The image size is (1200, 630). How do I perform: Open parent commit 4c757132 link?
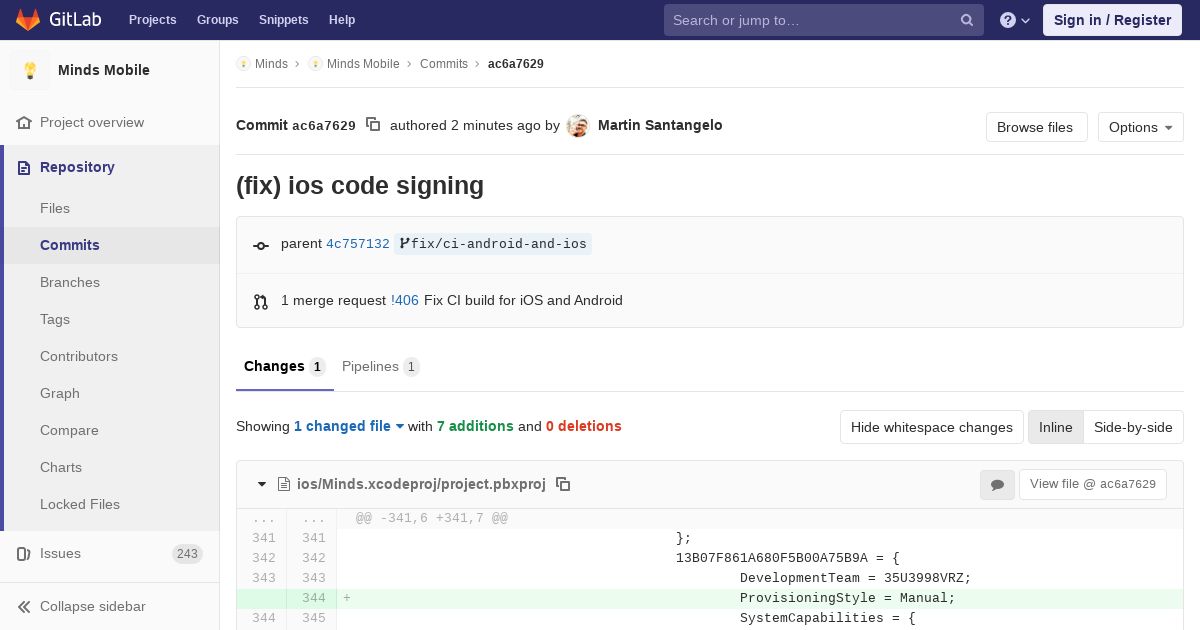pyautogui.click(x=358, y=244)
